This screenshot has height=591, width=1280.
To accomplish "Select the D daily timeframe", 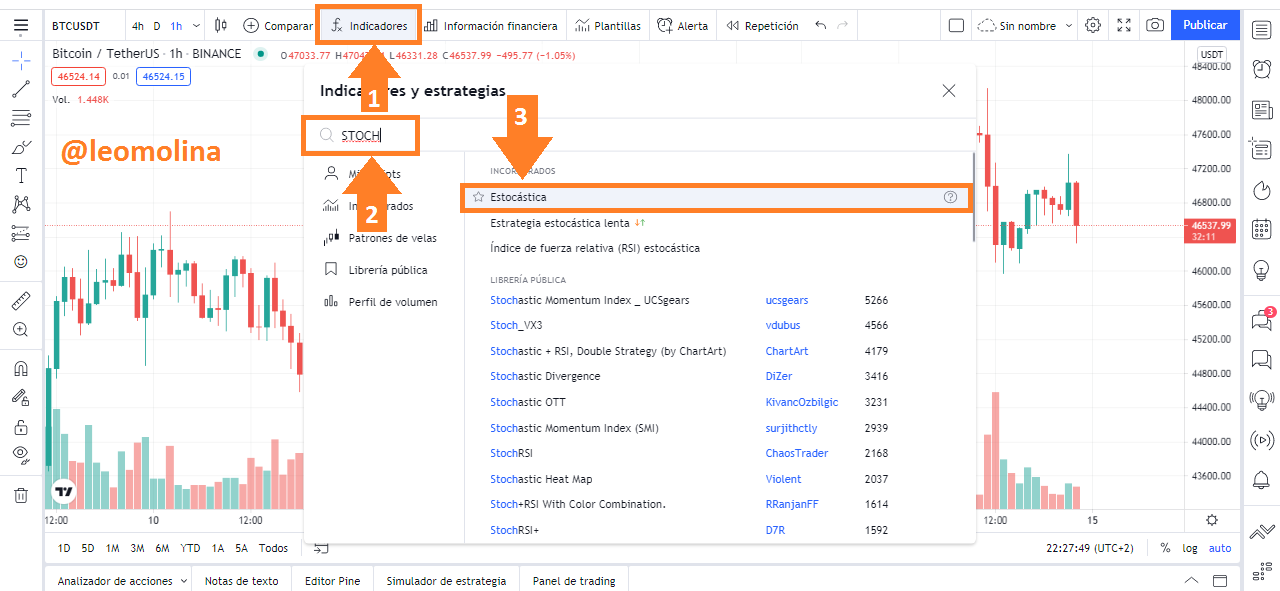I will tap(157, 25).
